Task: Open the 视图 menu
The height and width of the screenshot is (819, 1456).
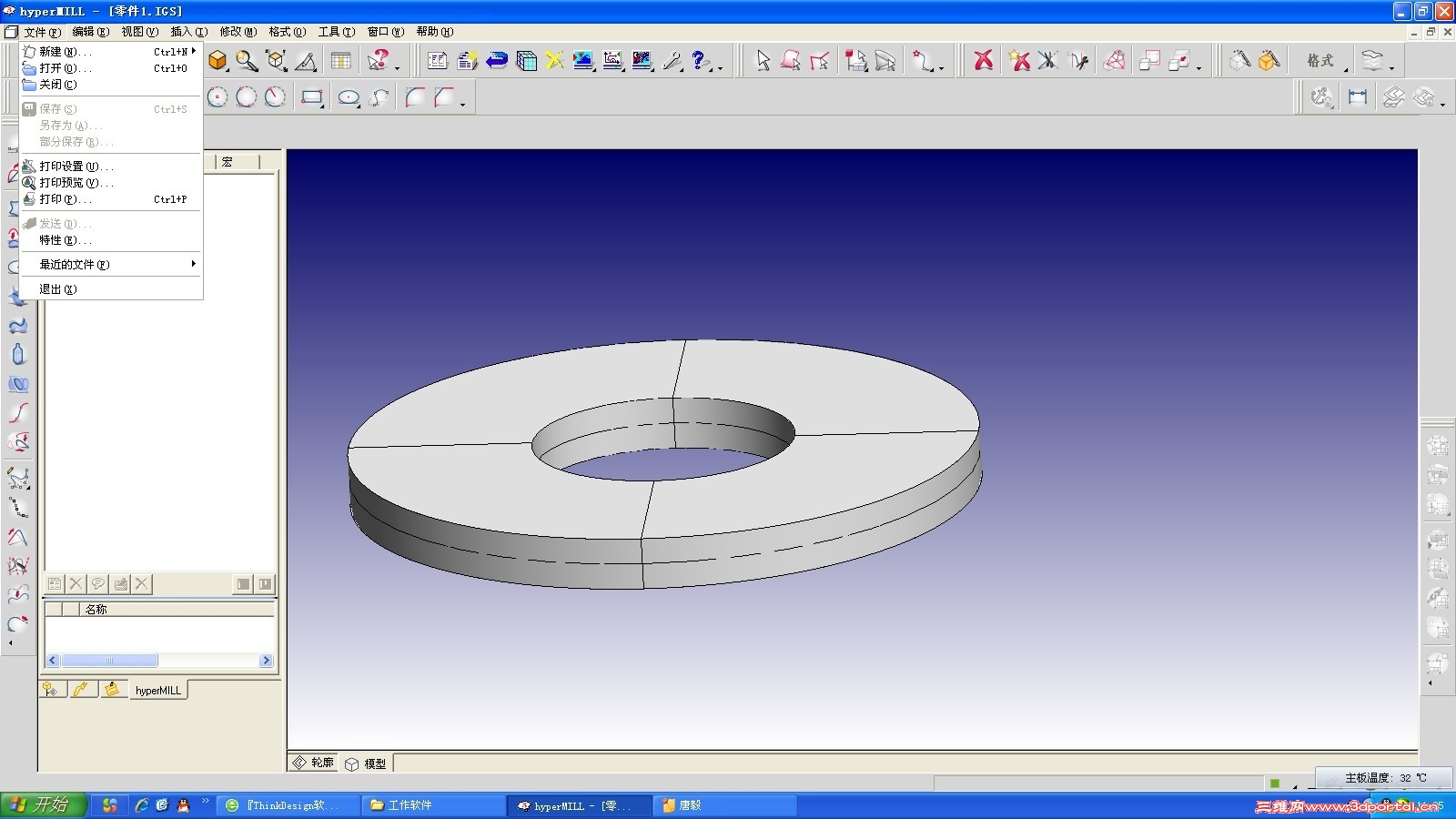Action: tap(139, 32)
